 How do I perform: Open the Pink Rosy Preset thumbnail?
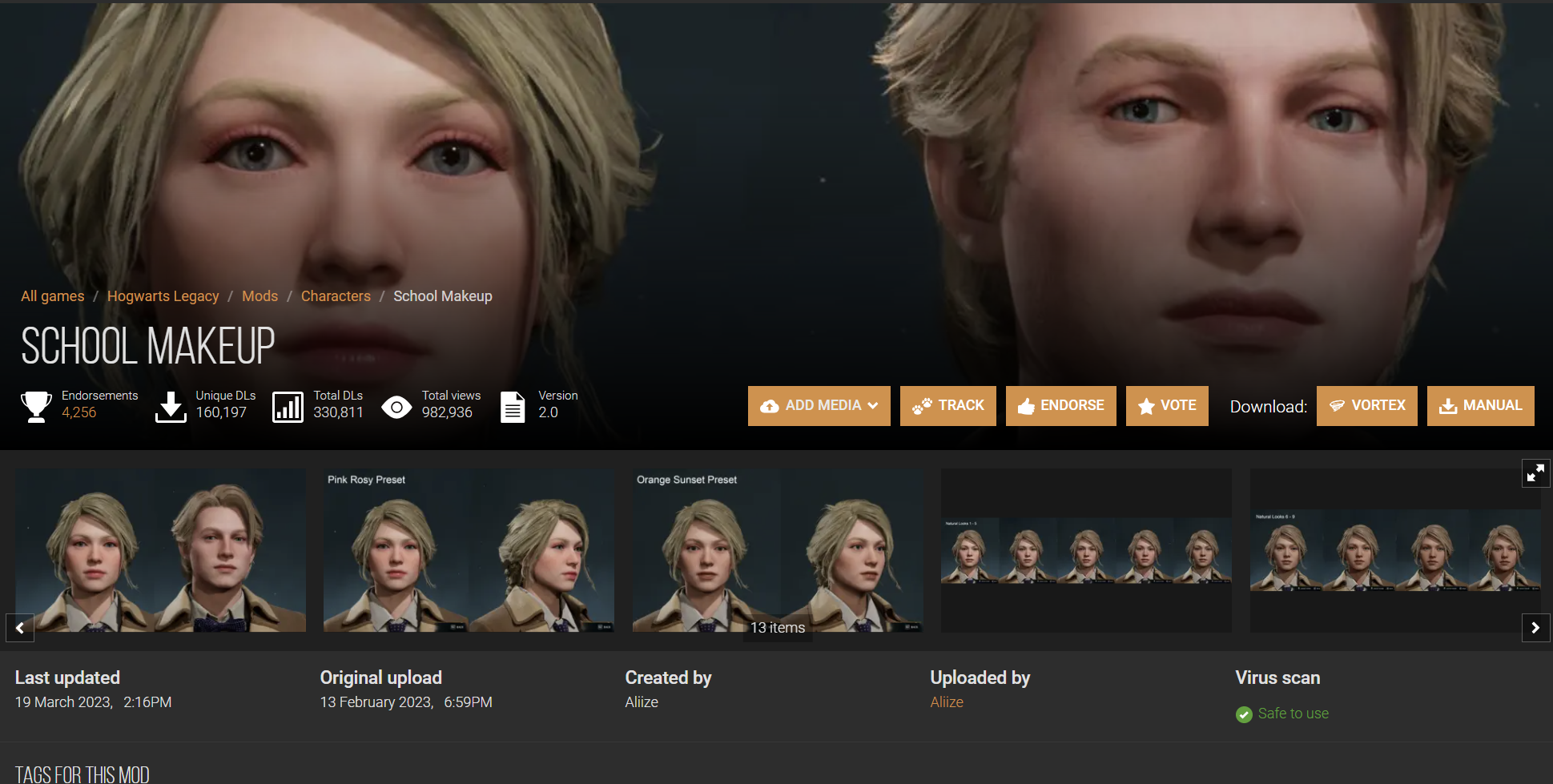[x=469, y=550]
